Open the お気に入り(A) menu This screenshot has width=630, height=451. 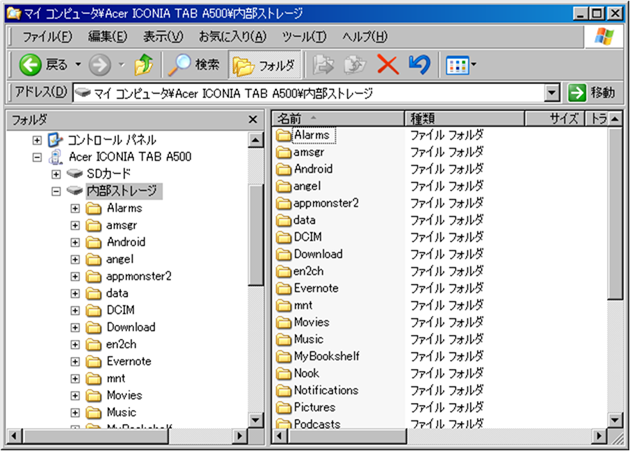pos(233,37)
